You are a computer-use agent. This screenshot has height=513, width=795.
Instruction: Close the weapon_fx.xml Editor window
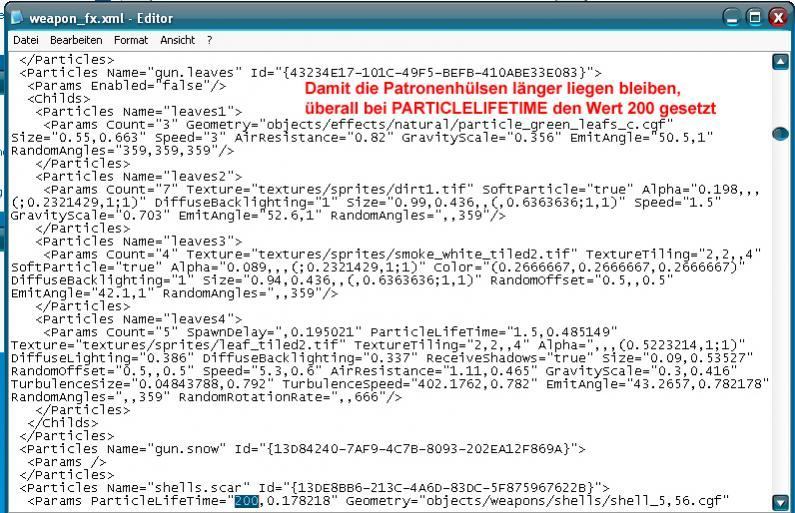[x=777, y=18]
